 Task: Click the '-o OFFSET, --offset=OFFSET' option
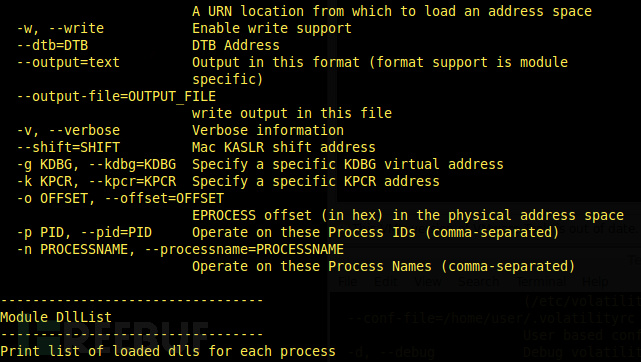point(120,199)
